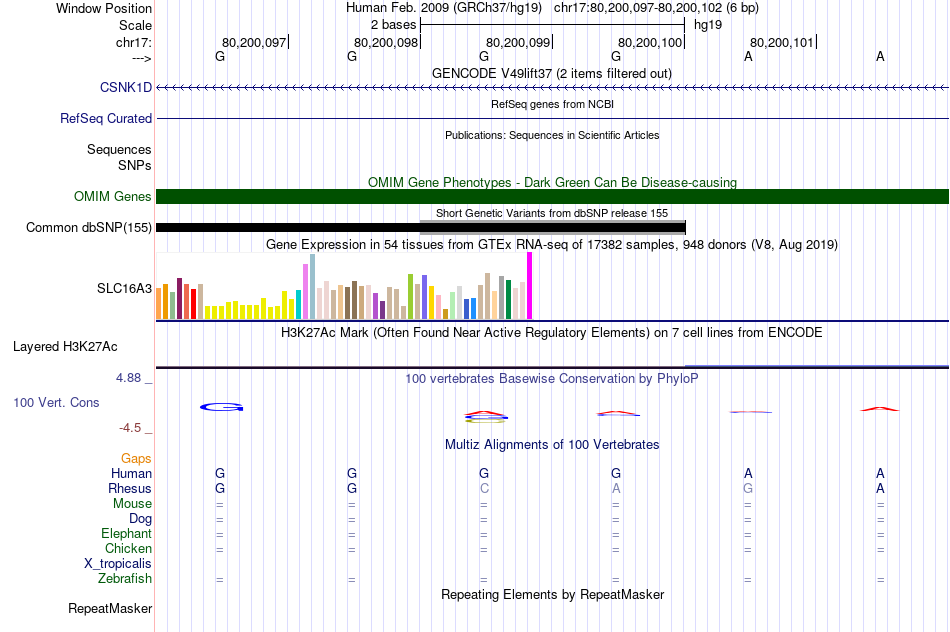This screenshot has height=632, width=950.
Task: Click the hg19 label beside scale bar
Action: (708, 25)
